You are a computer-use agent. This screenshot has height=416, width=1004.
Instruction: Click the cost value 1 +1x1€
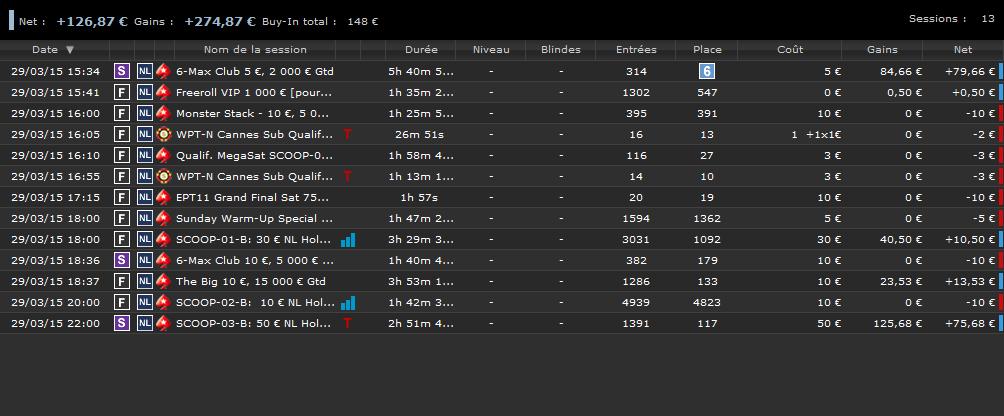(816, 134)
